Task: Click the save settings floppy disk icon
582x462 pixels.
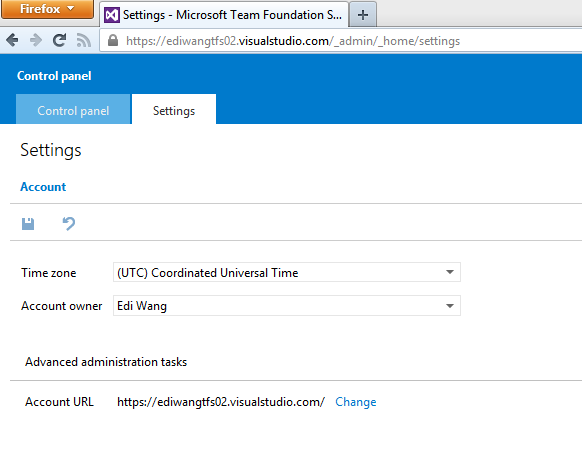Action: click(28, 224)
